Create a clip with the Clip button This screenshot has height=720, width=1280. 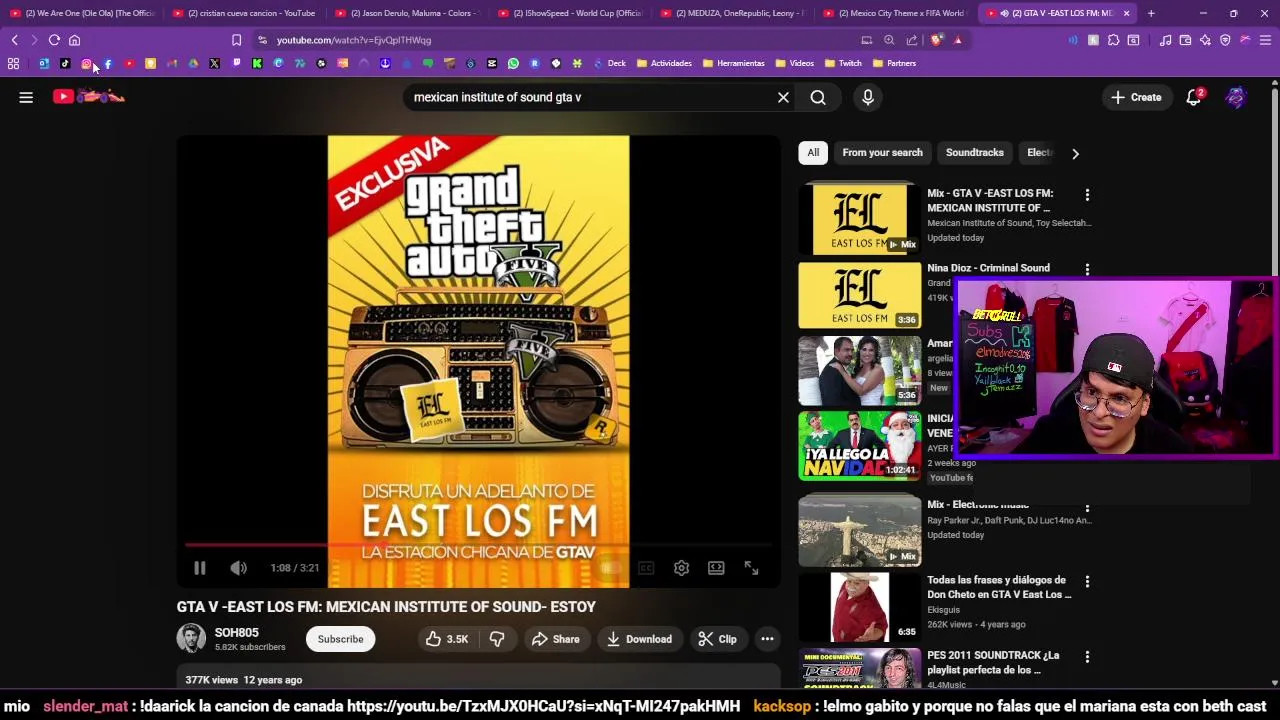(717, 639)
